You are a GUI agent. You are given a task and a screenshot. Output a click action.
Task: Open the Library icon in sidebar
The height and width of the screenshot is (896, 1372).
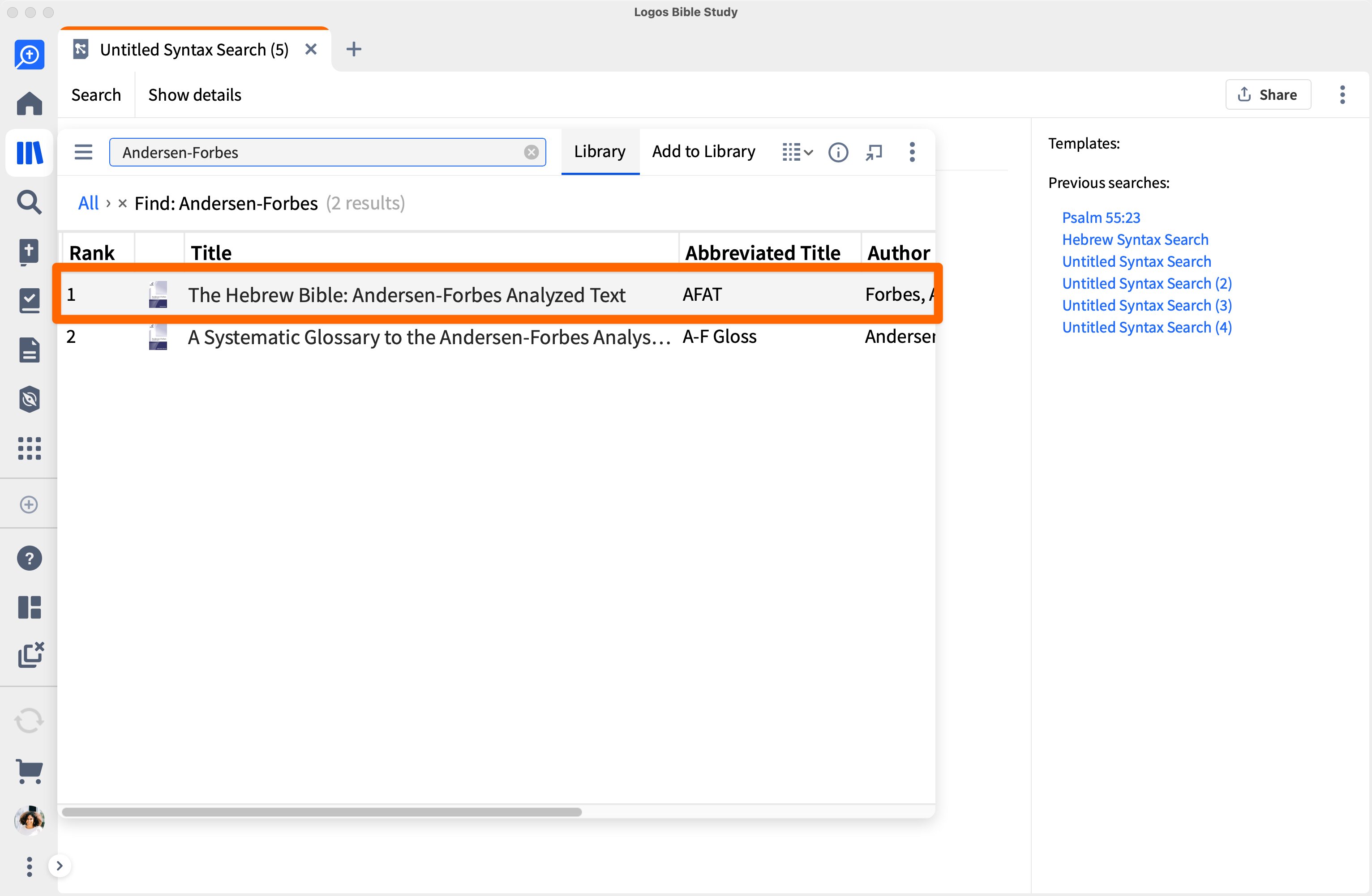point(30,153)
